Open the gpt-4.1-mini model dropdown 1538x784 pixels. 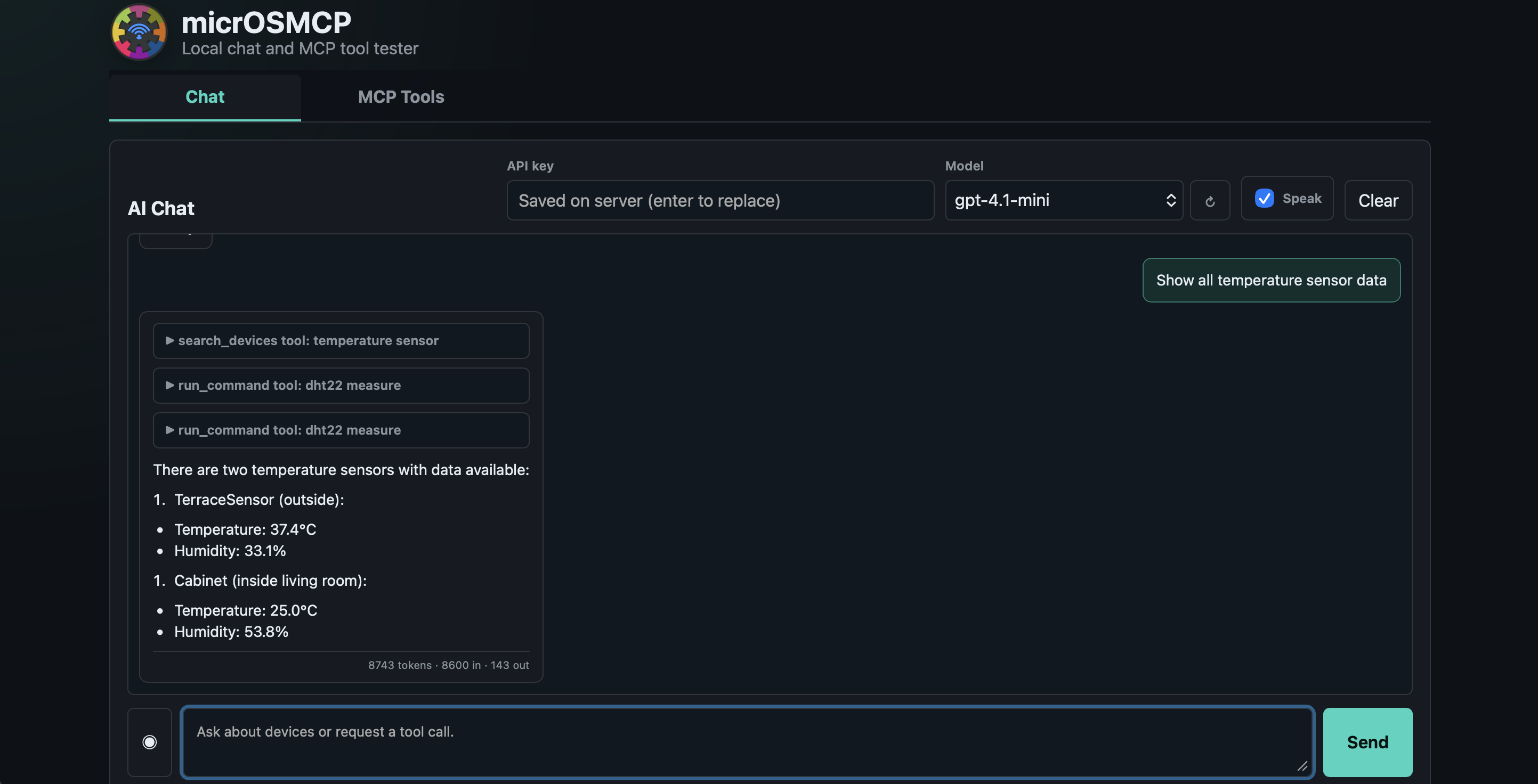[x=1064, y=200]
